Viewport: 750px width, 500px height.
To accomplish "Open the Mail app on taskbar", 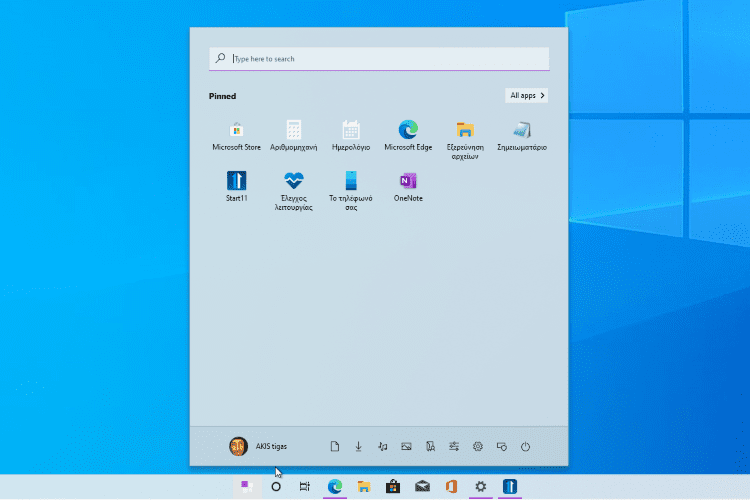I will tap(422, 487).
